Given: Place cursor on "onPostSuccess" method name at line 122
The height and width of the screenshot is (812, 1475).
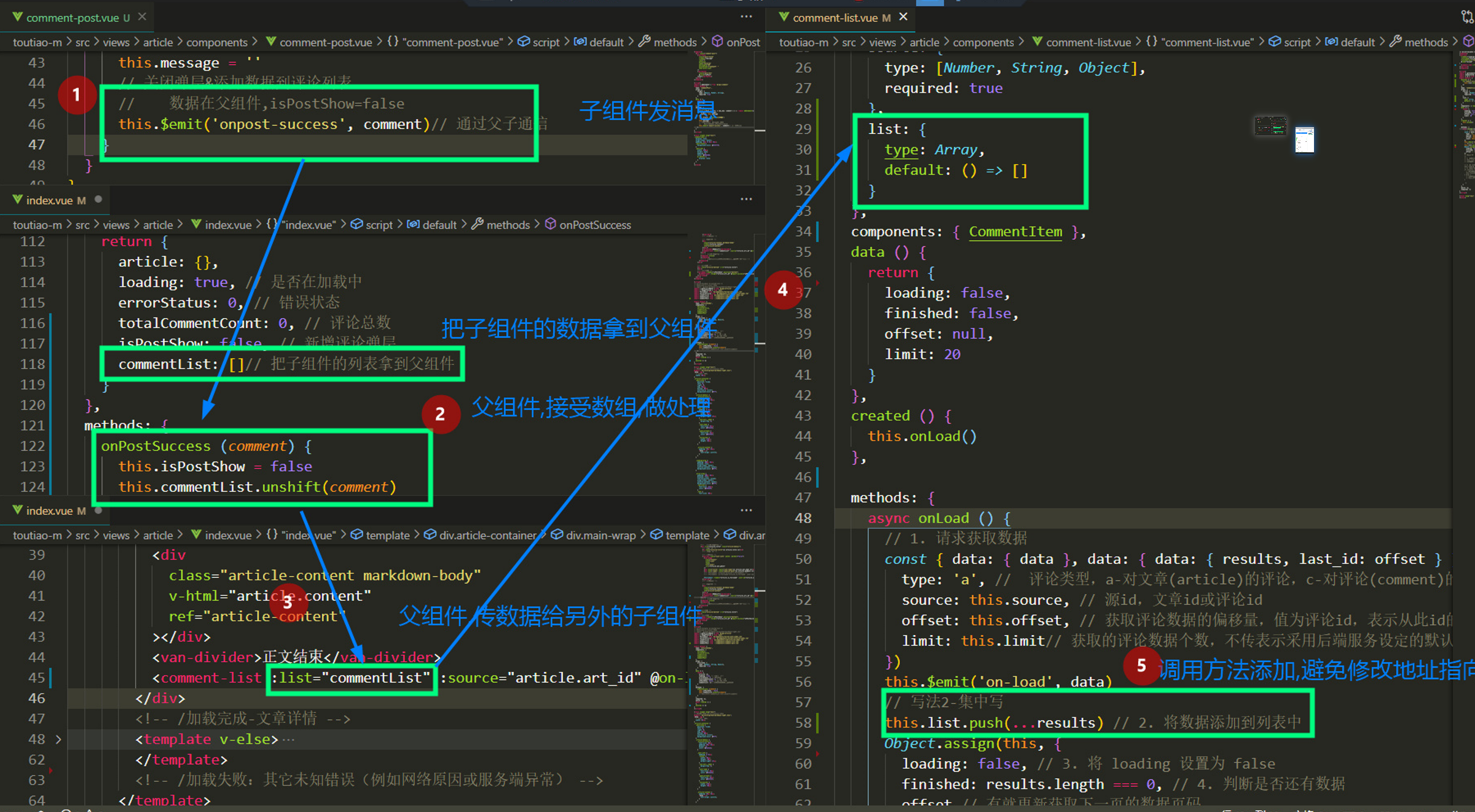Looking at the screenshot, I should pos(155,446).
